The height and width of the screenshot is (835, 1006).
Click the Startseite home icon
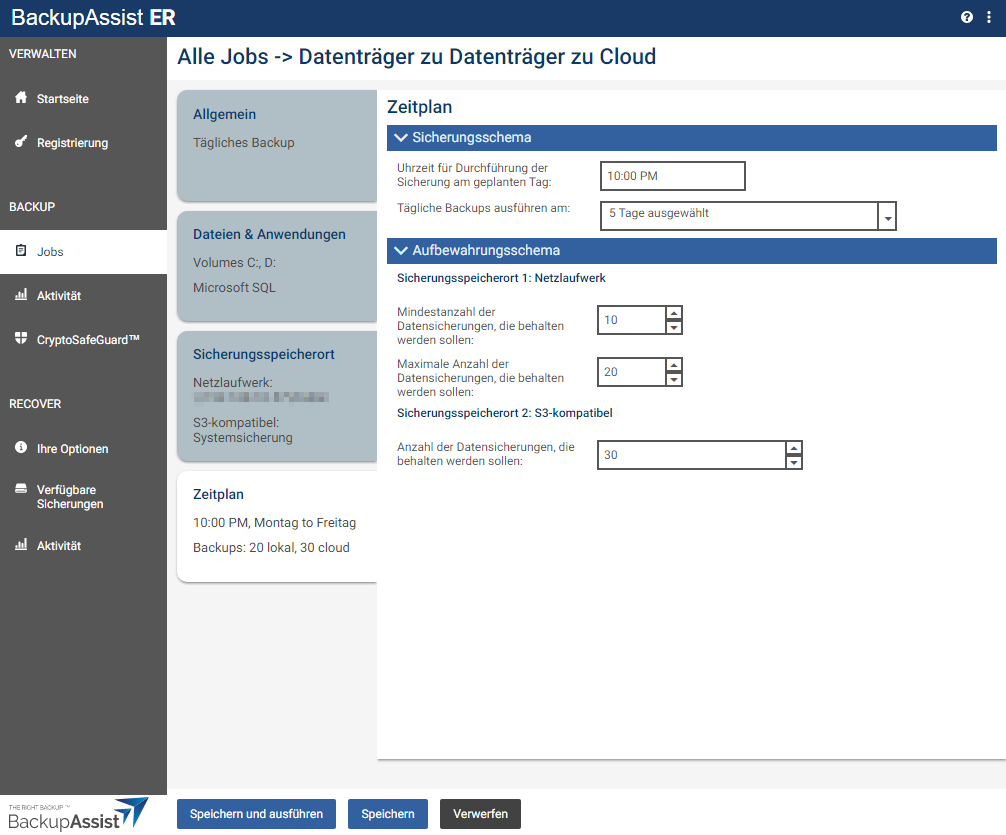(x=21, y=98)
